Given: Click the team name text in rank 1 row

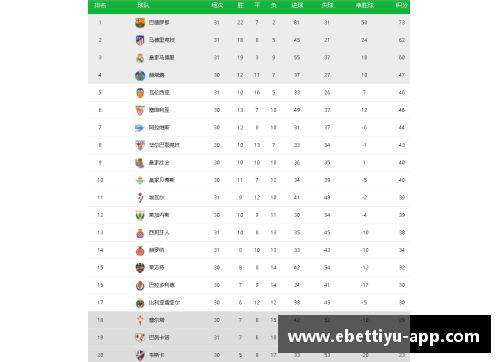Looking at the screenshot, I should 159,23.
